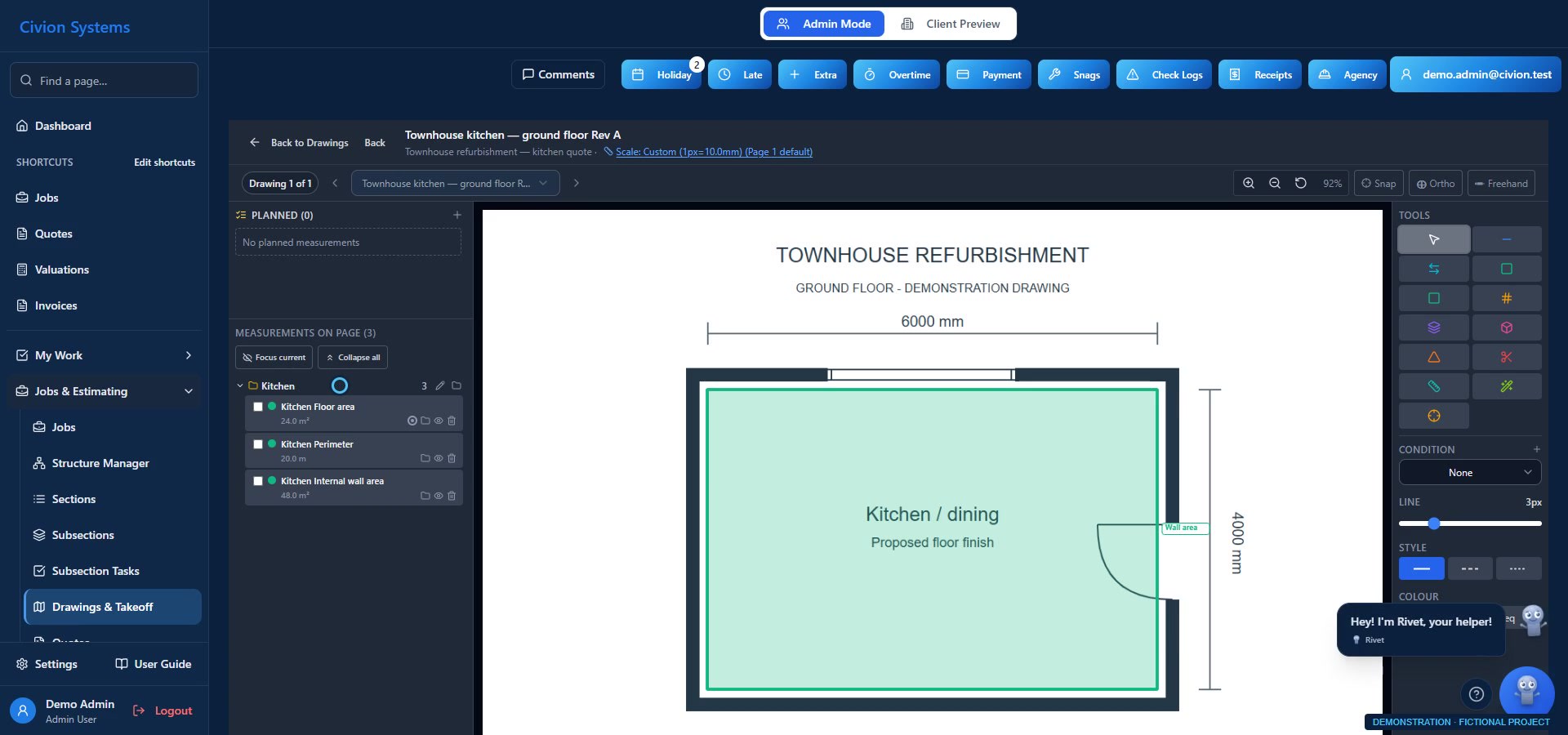Select the magic wand tool
Image resolution: width=1568 pixels, height=735 pixels.
point(1506,386)
